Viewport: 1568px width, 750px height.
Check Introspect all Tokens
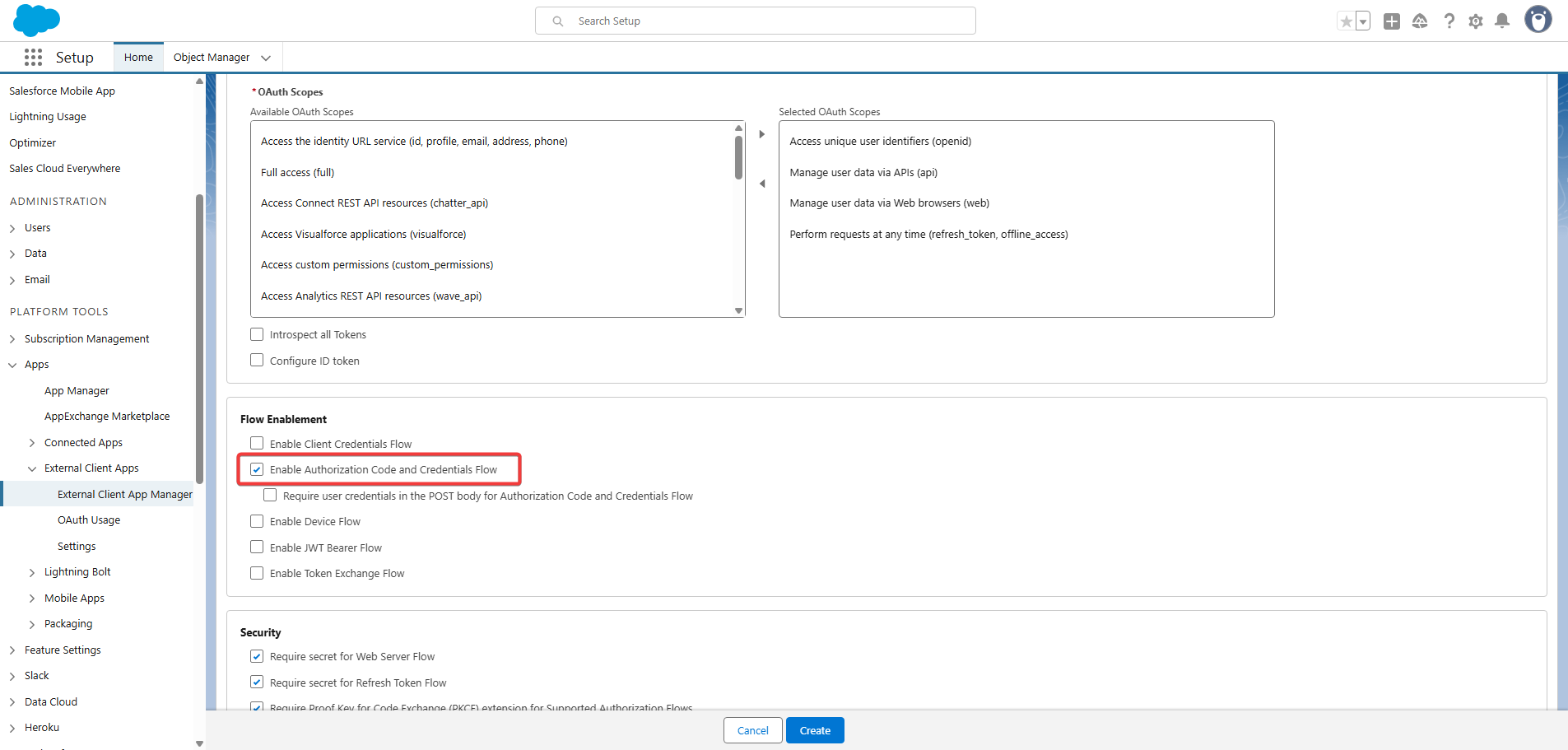pyautogui.click(x=257, y=334)
